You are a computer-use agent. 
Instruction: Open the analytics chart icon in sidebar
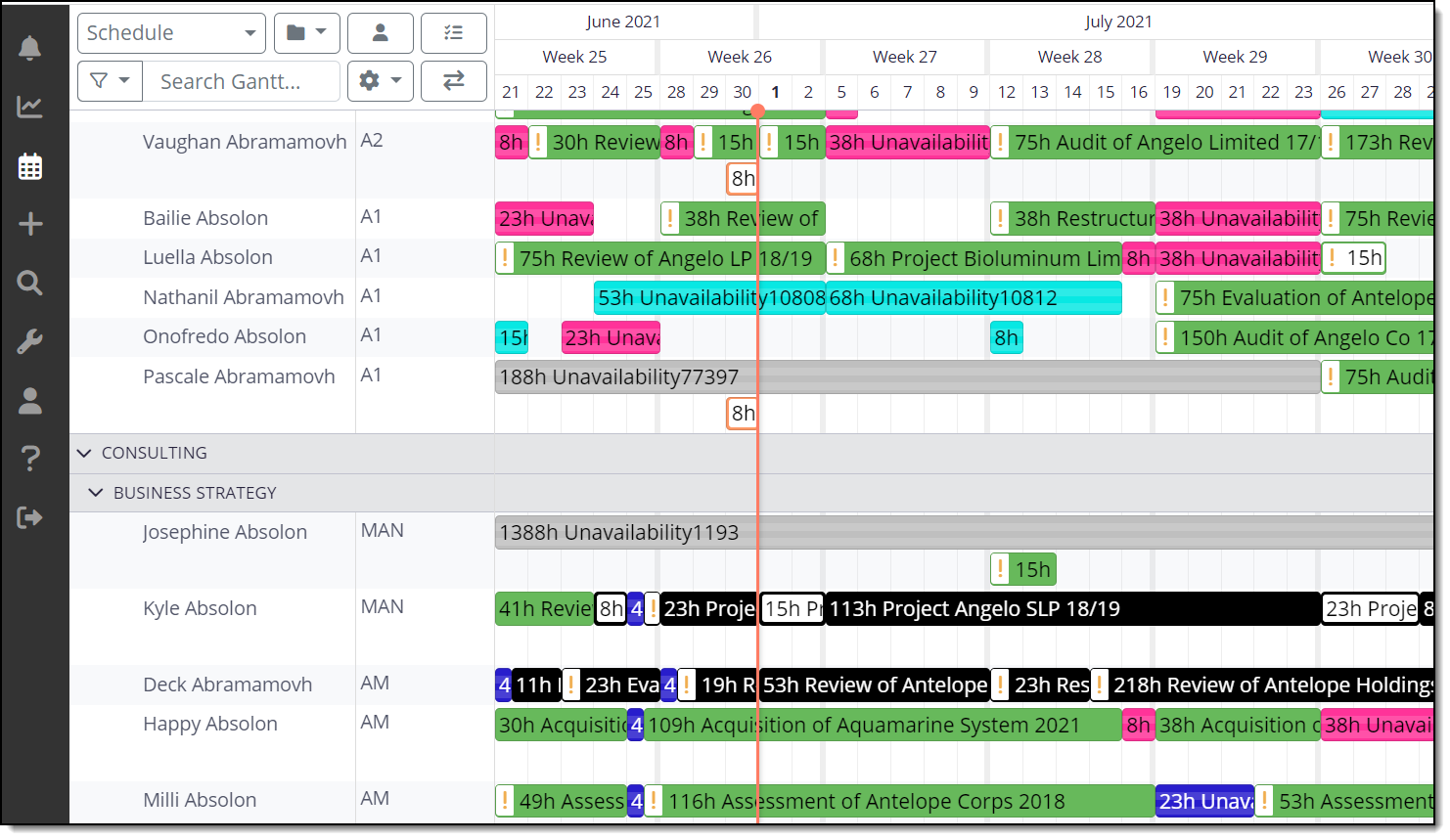click(30, 107)
